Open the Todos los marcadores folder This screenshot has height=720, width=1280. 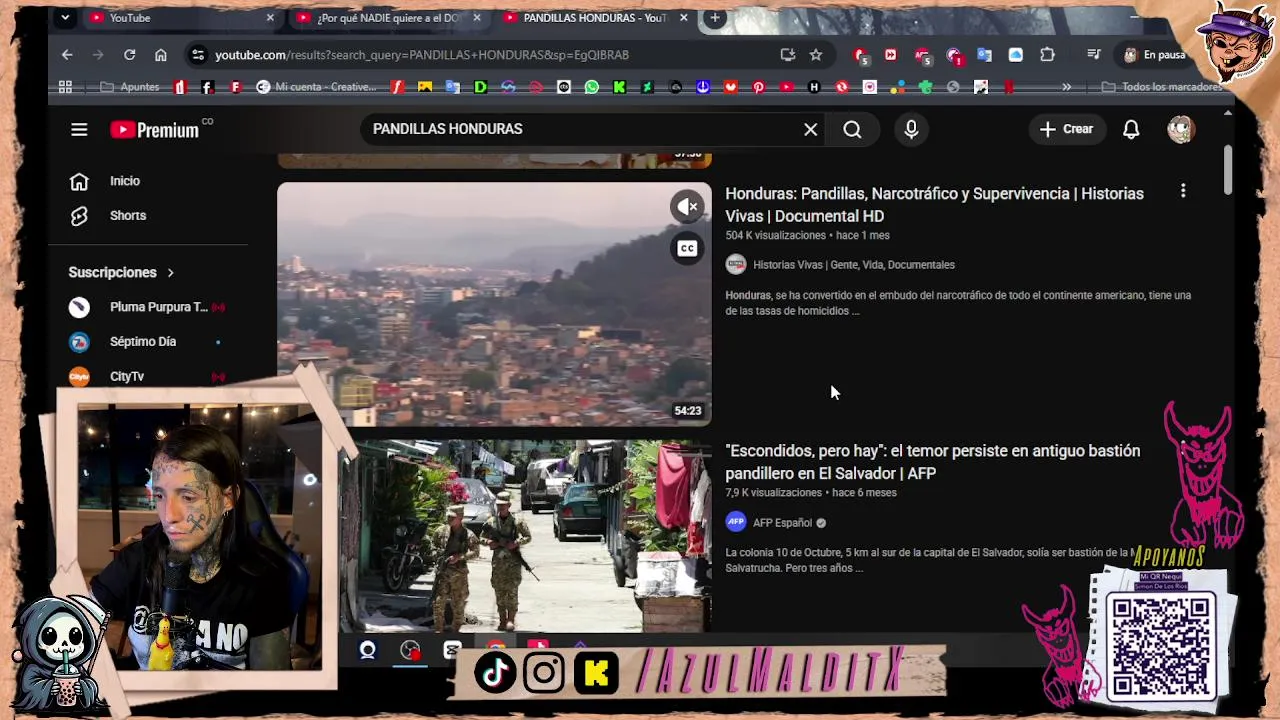pyautogui.click(x=1161, y=87)
